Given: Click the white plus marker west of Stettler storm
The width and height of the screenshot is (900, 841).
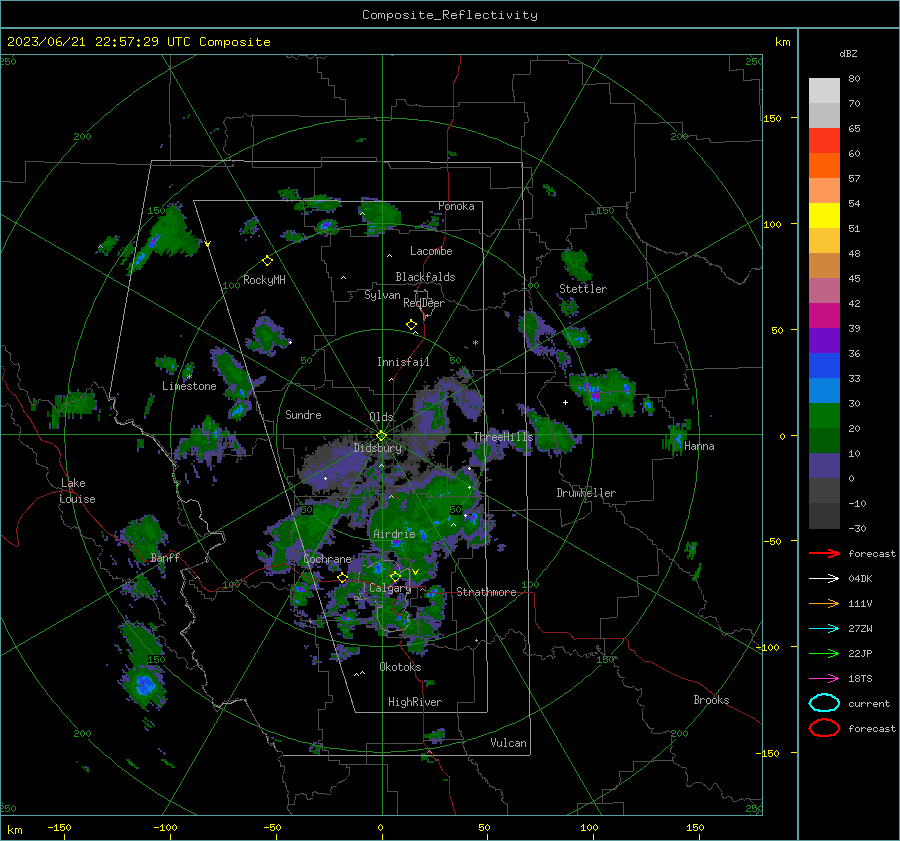Looking at the screenshot, I should [565, 402].
